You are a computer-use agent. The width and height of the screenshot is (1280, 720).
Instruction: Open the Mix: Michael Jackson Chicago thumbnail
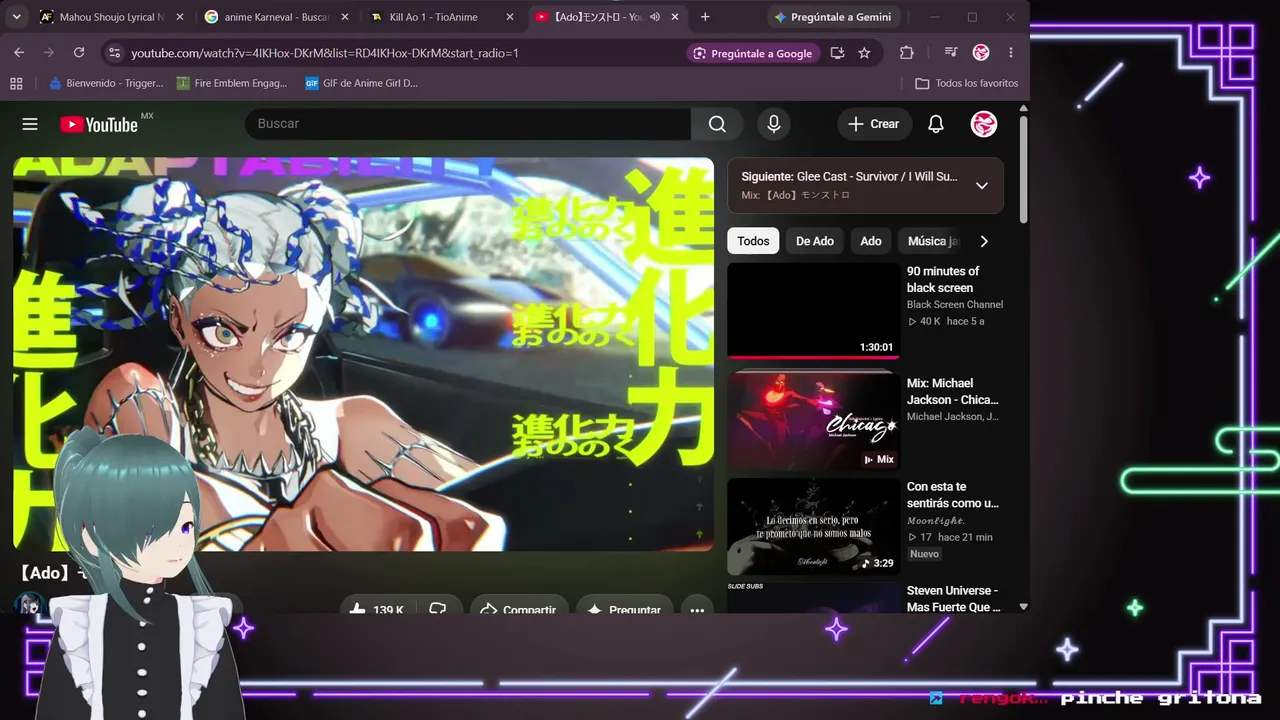coord(813,420)
